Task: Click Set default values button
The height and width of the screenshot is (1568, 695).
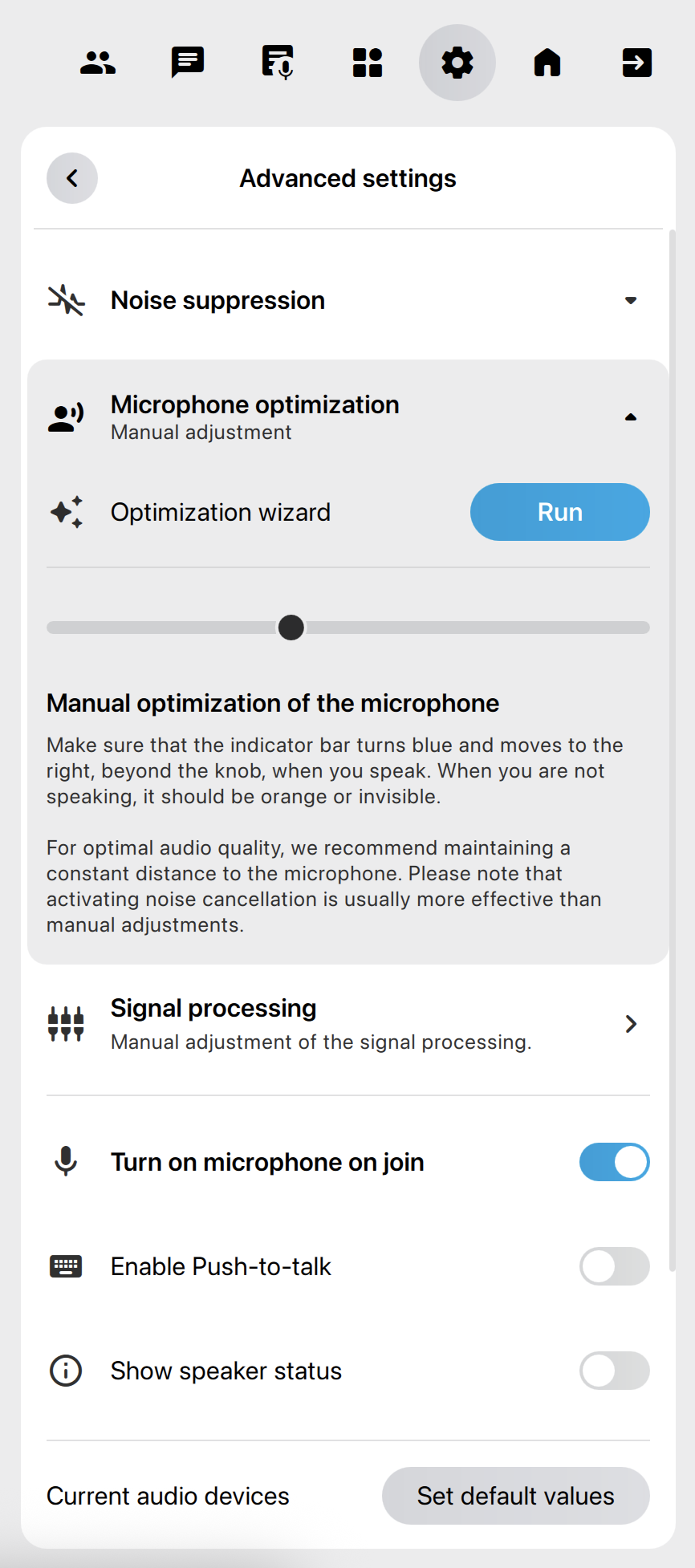Action: pyautogui.click(x=515, y=1496)
